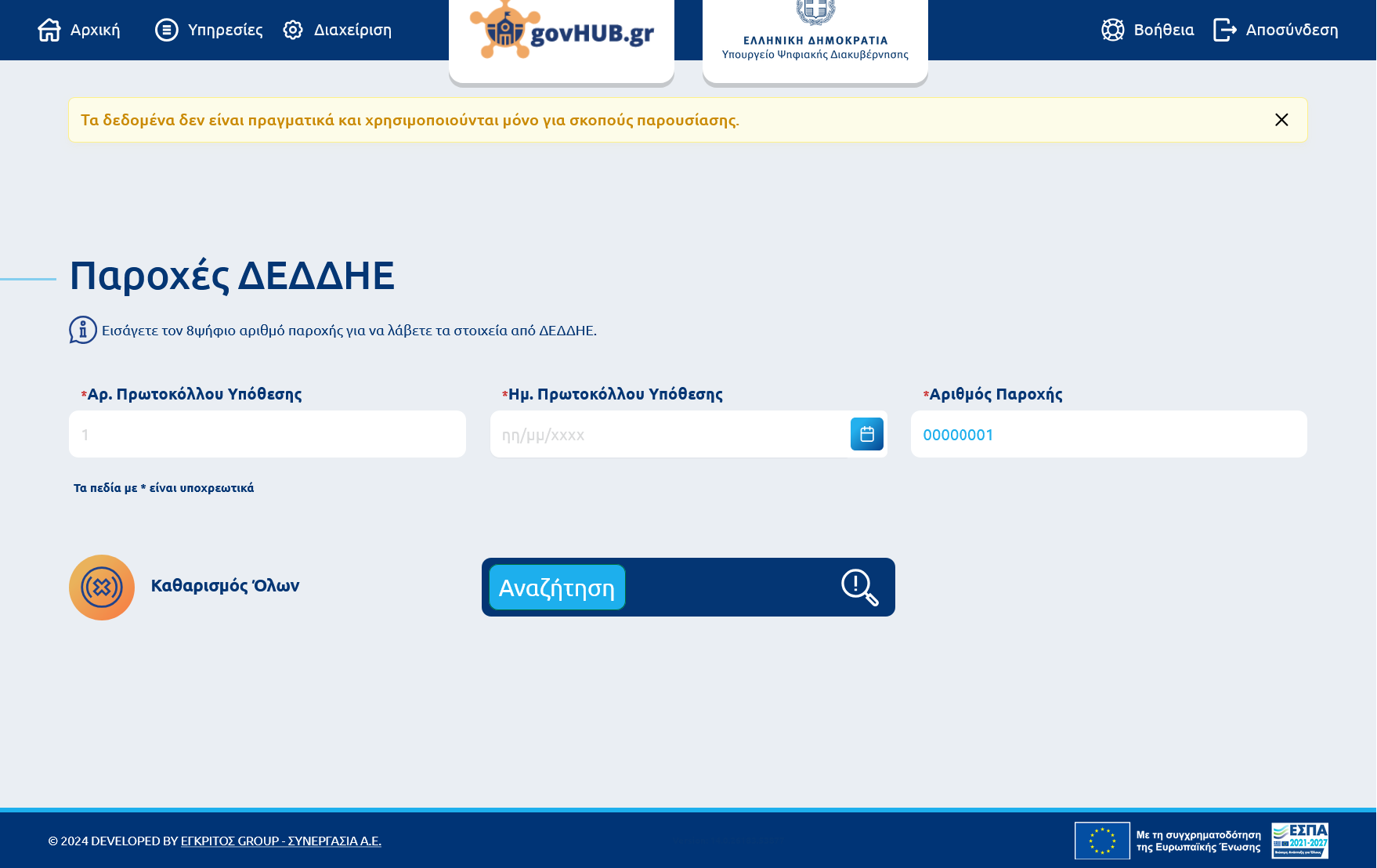This screenshot has width=1377, height=868.
Task: Open the Διαχείριση menu item
Action: click(x=338, y=30)
